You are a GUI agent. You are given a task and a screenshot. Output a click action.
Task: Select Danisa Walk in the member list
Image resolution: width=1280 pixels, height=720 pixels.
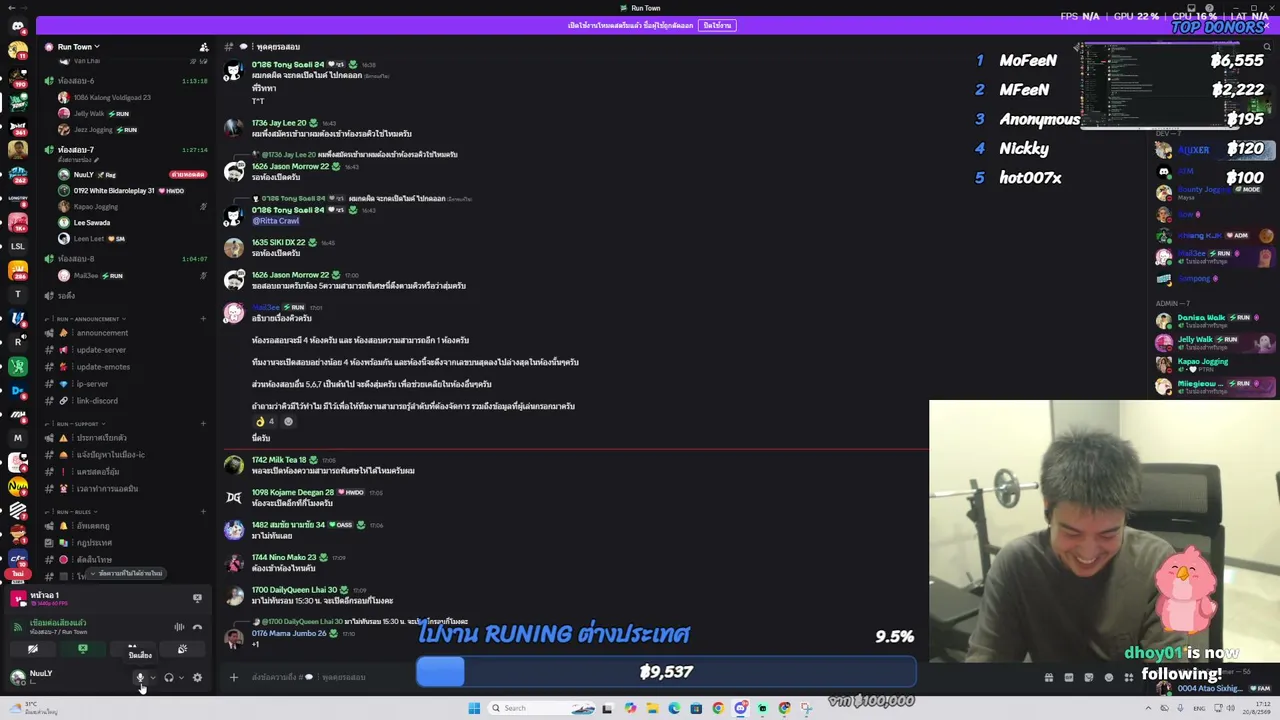[1201, 318]
